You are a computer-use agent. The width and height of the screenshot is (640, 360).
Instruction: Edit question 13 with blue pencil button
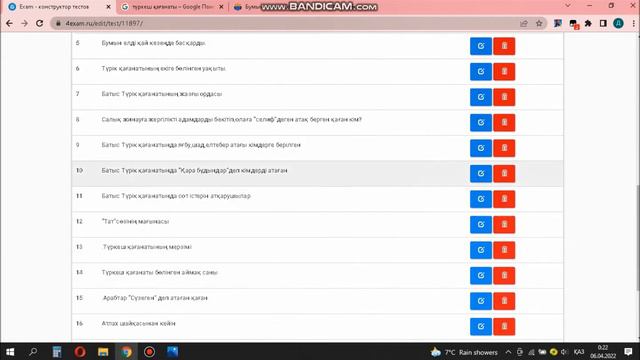coord(481,250)
